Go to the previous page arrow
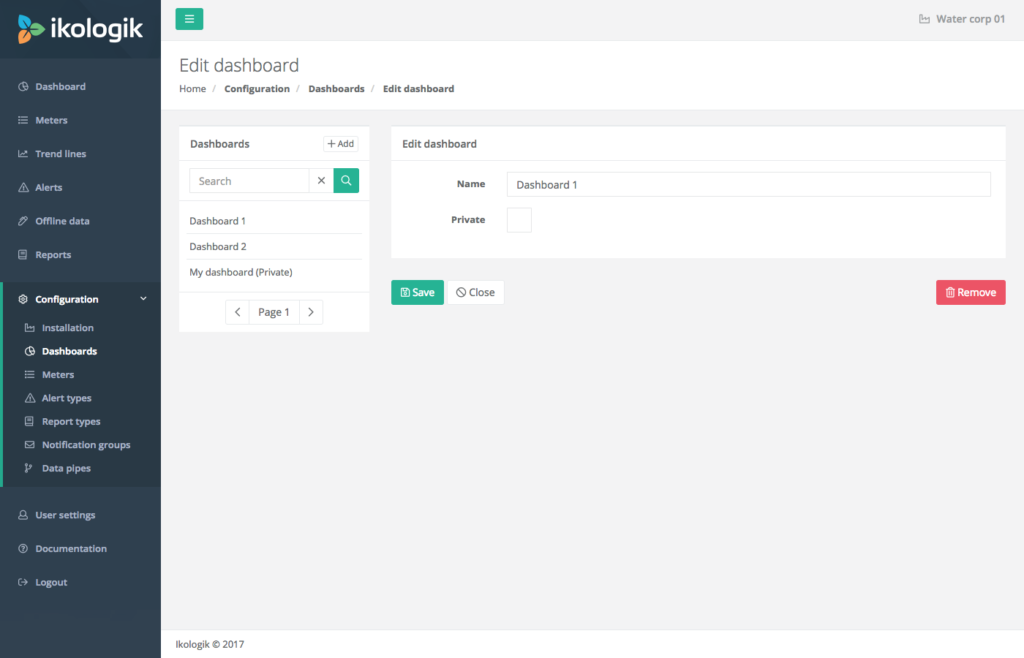Image resolution: width=1024 pixels, height=658 pixels. coord(237,312)
